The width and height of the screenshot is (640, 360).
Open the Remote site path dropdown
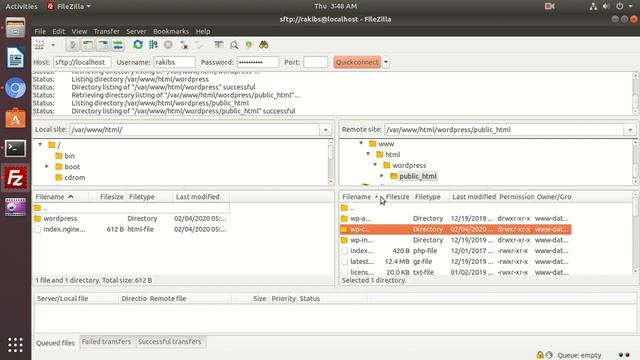[630, 130]
